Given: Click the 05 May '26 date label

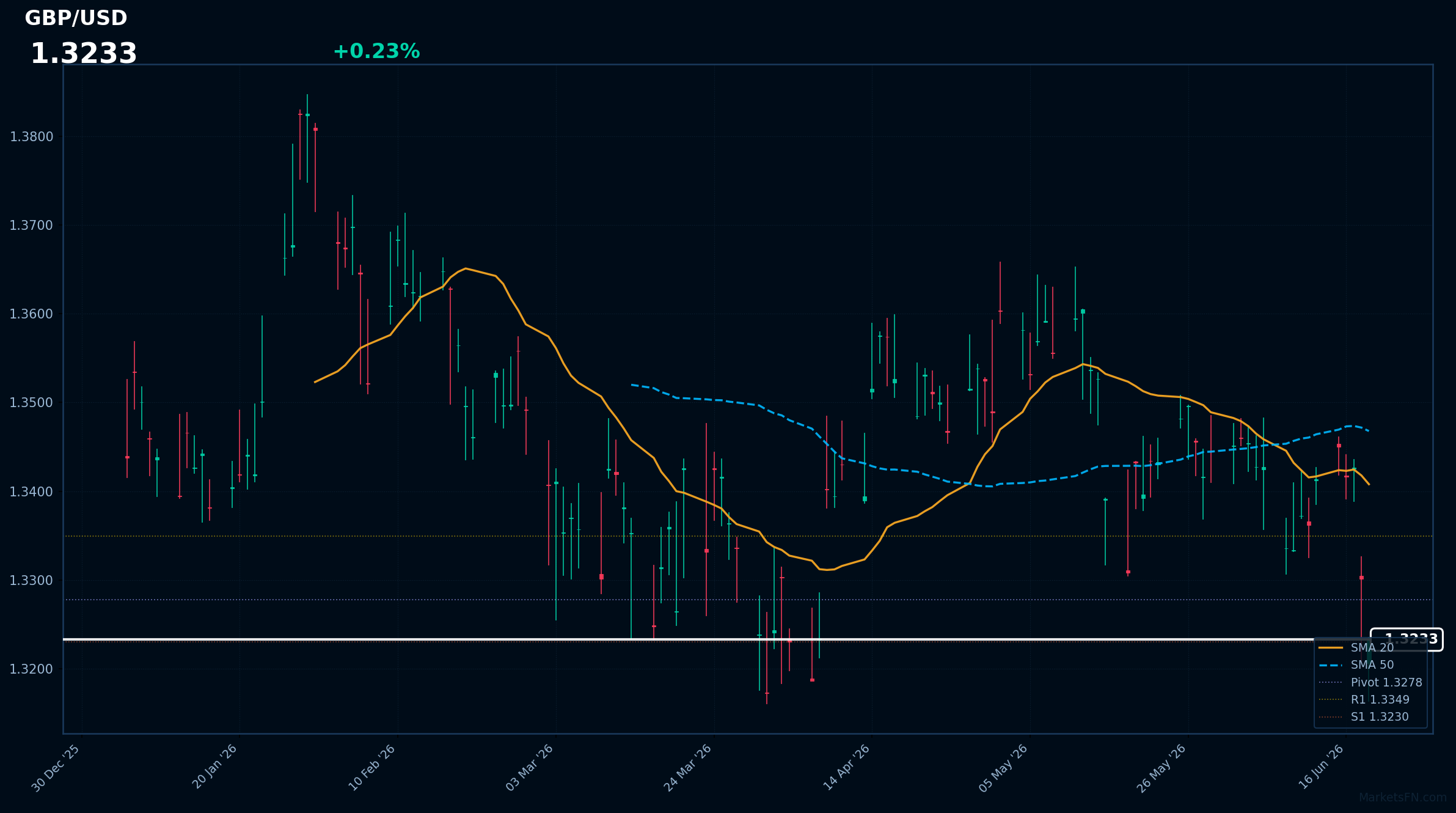Looking at the screenshot, I should [x=1003, y=768].
